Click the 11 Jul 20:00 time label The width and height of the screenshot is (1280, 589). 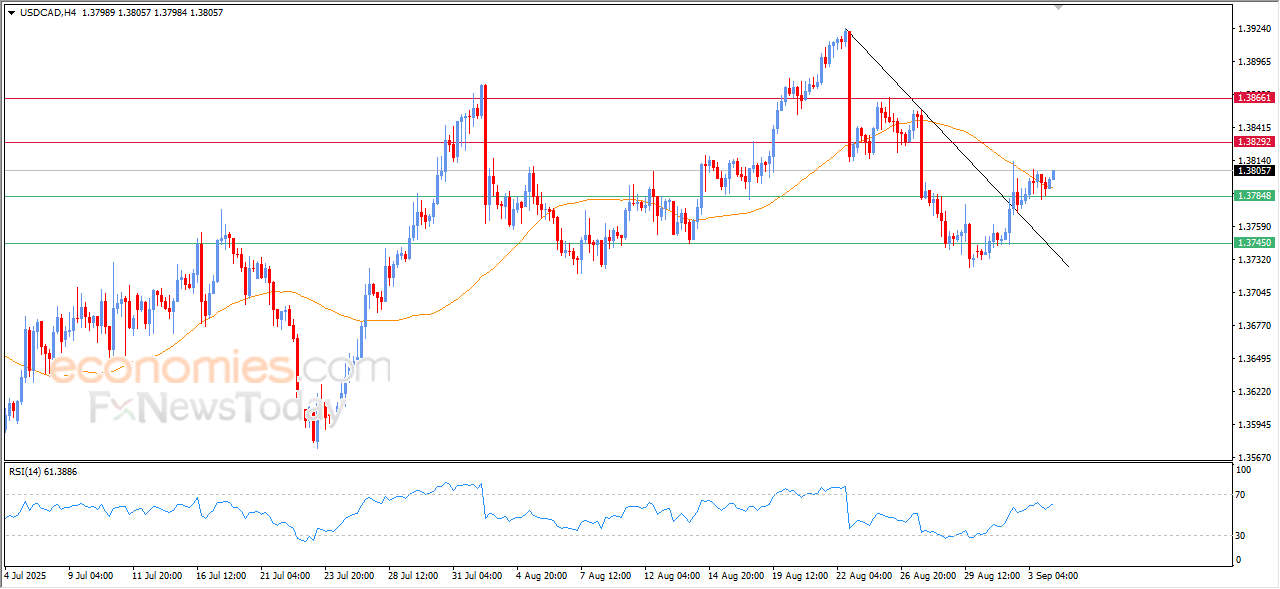click(x=157, y=576)
